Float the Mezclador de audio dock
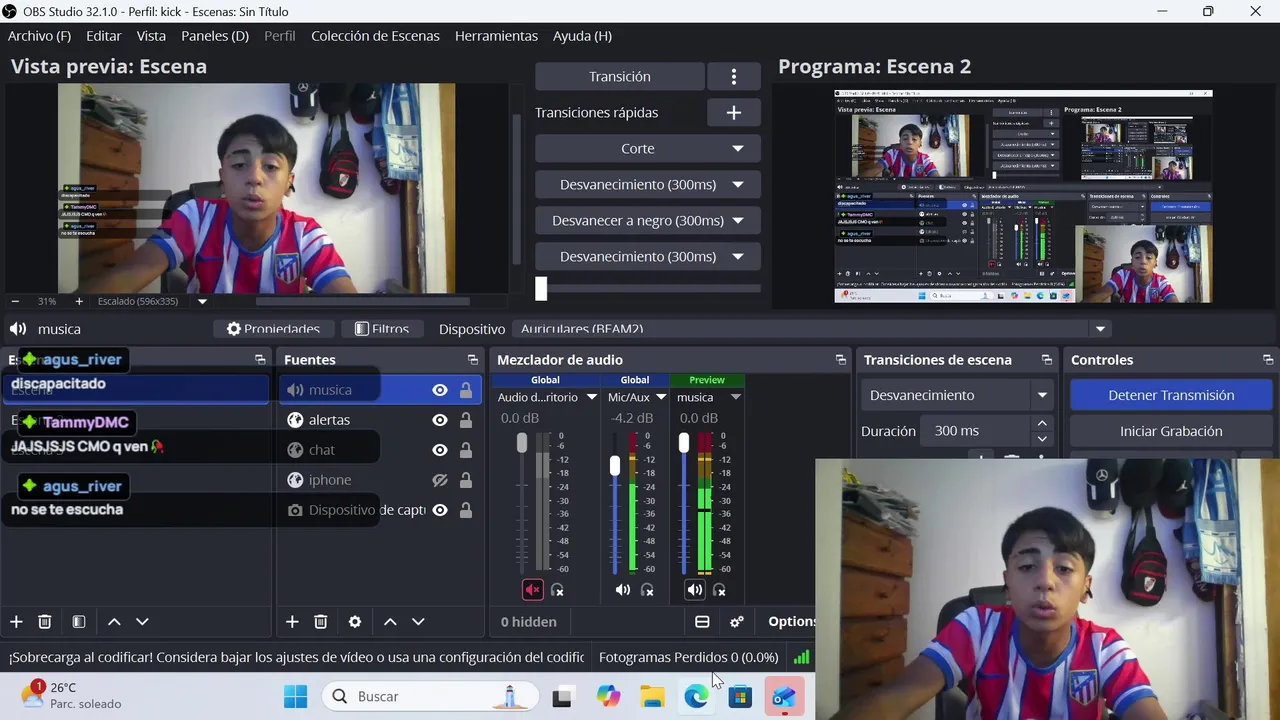Image resolution: width=1280 pixels, height=720 pixels. click(841, 360)
